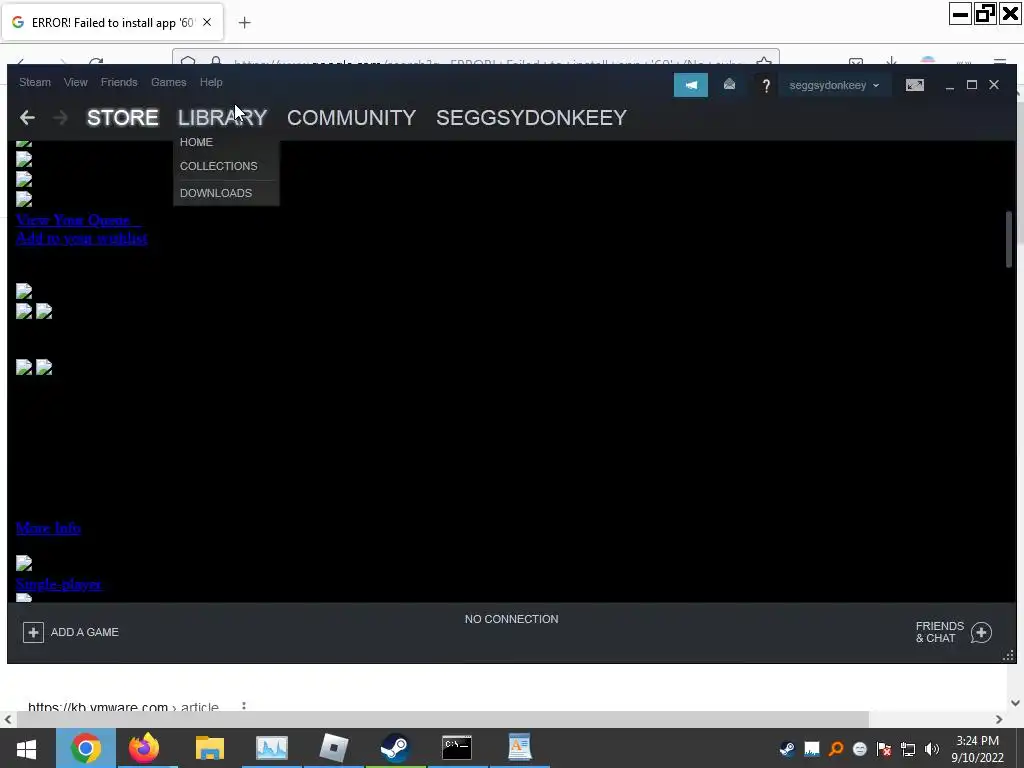Open the Steam menu
Viewport: 1024px width, 768px height.
click(x=35, y=82)
